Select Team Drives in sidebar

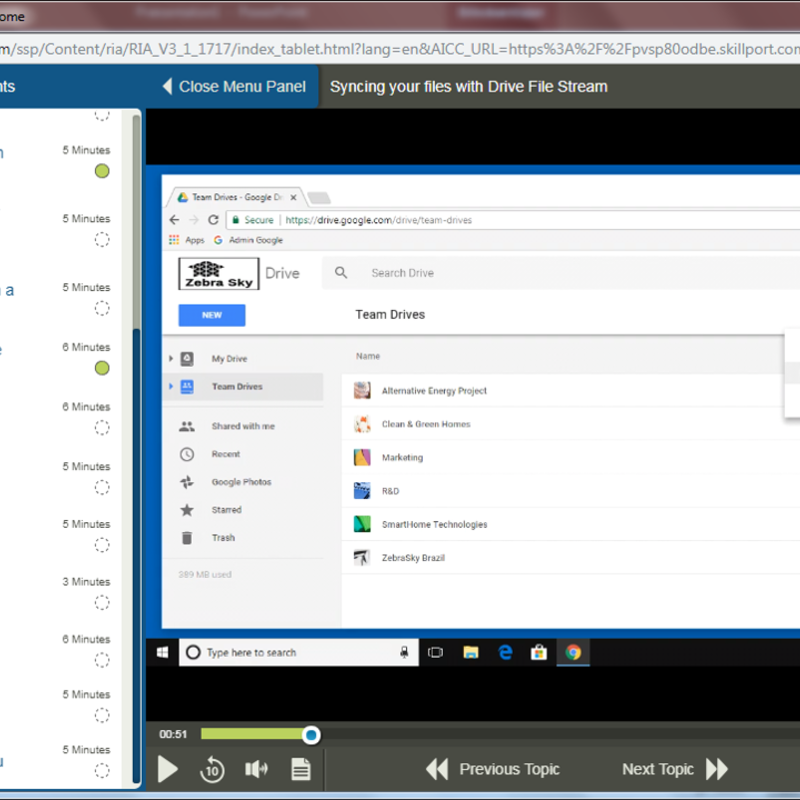[x=237, y=386]
